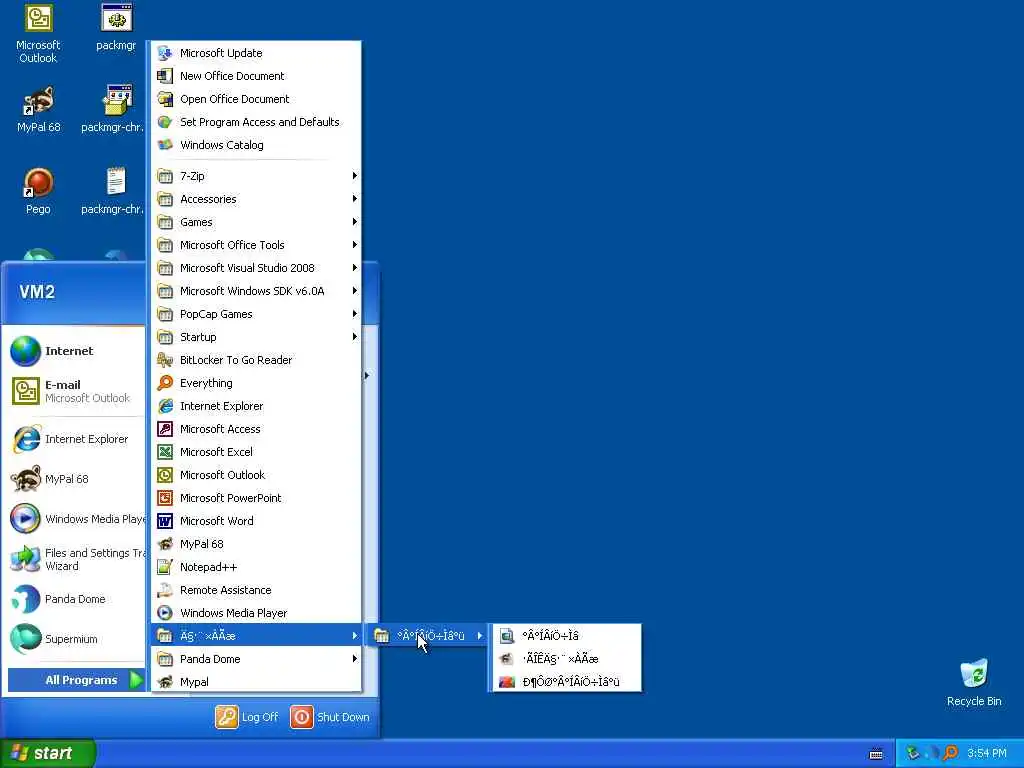
Task: Open MyPal 68 in All Programs list
Action: (256, 543)
